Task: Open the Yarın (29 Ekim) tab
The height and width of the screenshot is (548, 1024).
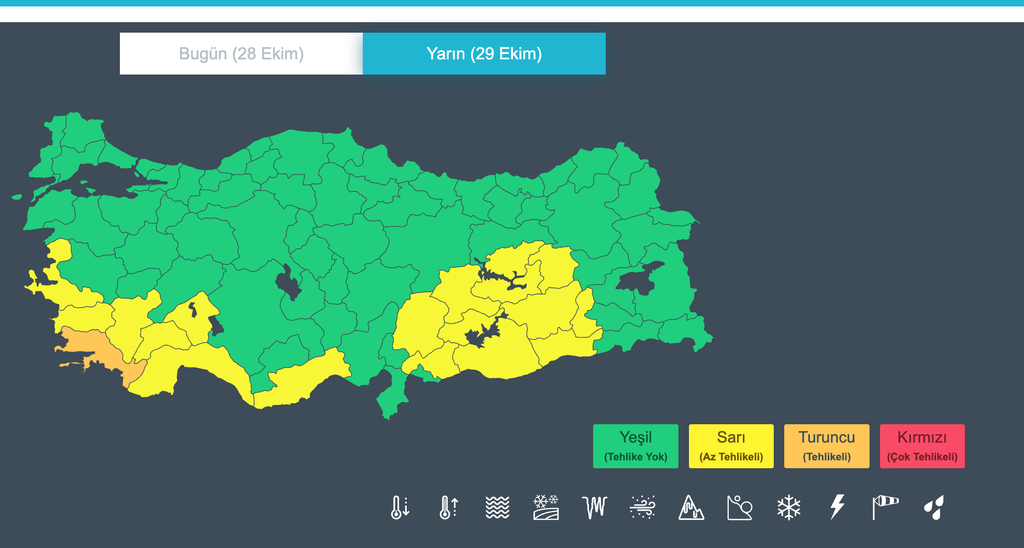Action: [484, 54]
